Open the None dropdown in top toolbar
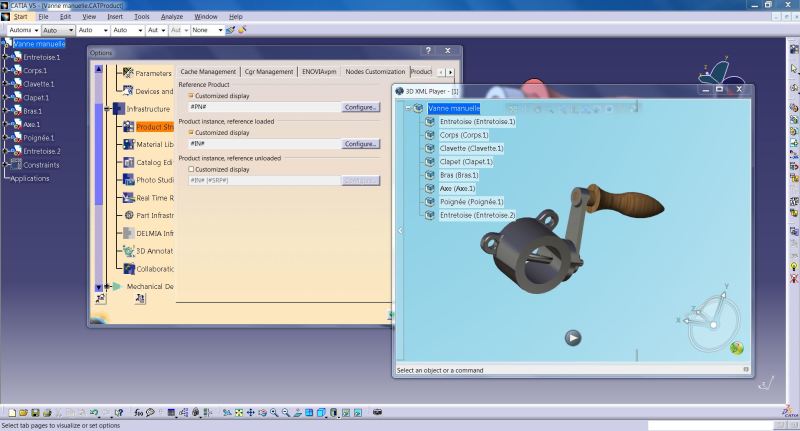Image resolution: width=800 pixels, height=431 pixels. (x=220, y=30)
